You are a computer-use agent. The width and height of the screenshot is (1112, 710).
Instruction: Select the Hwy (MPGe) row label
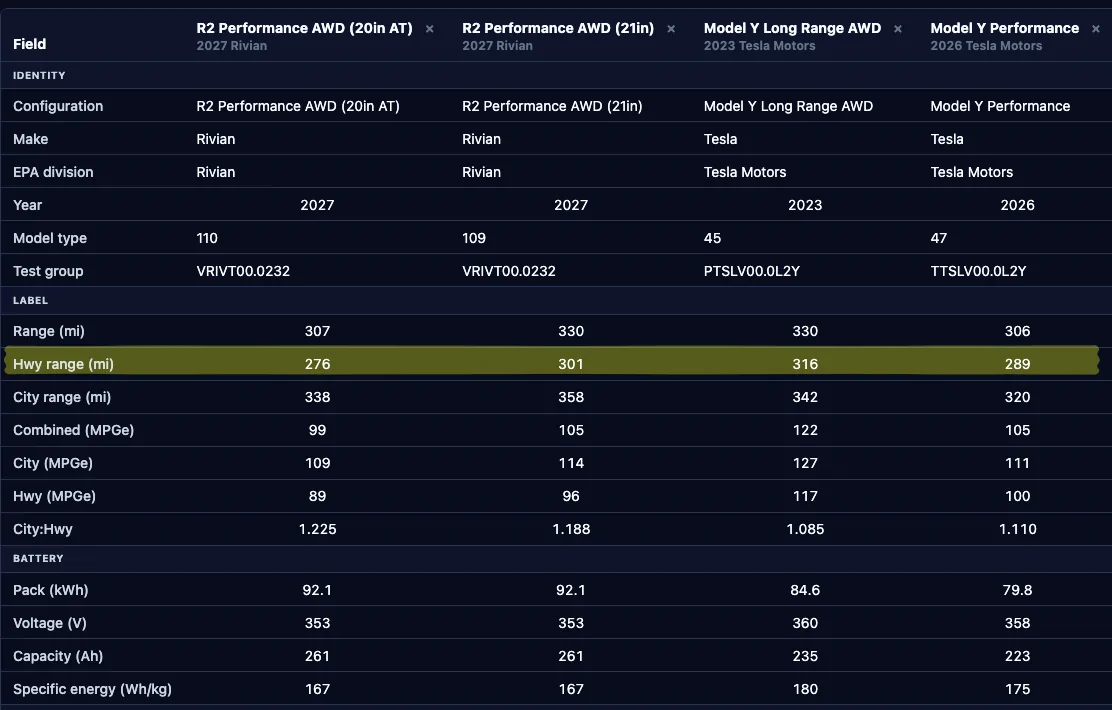(x=55, y=496)
